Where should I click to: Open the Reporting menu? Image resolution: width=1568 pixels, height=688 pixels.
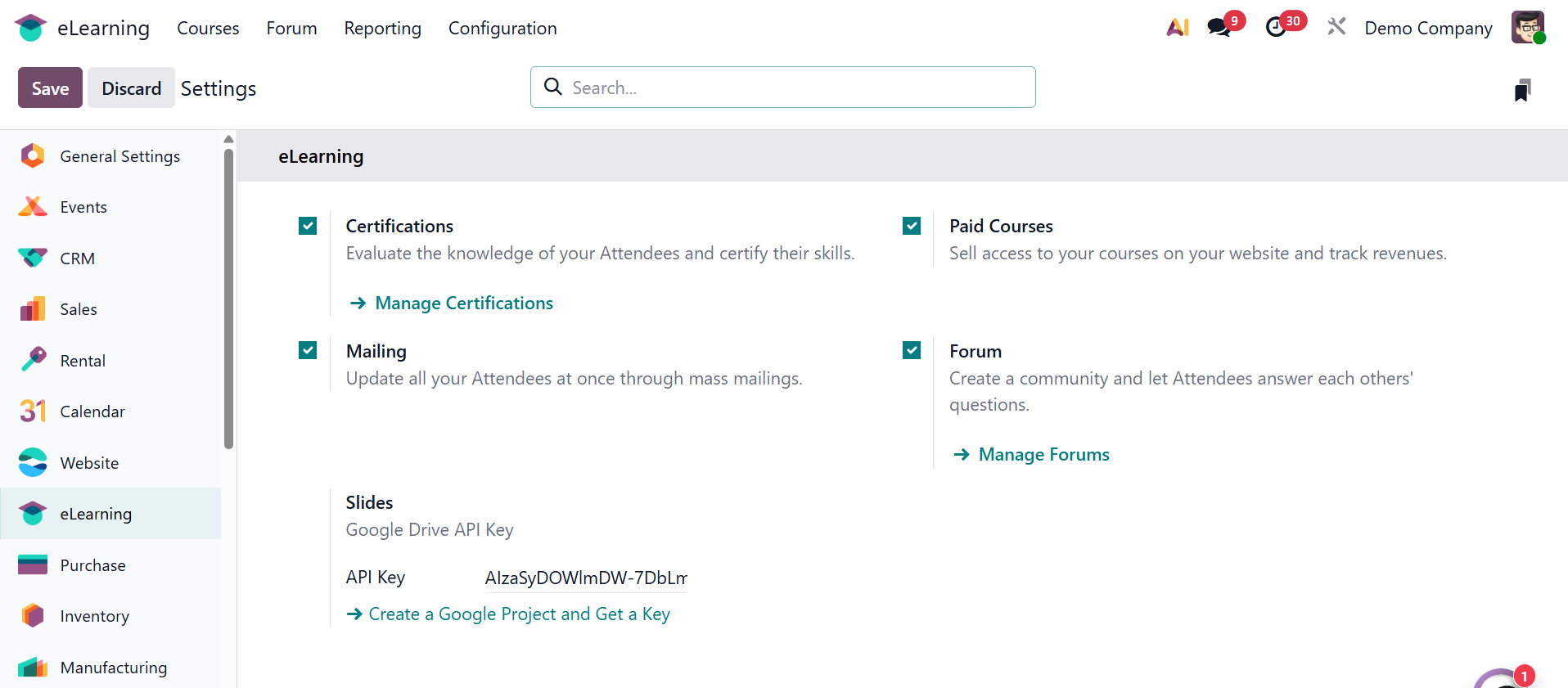382,28
